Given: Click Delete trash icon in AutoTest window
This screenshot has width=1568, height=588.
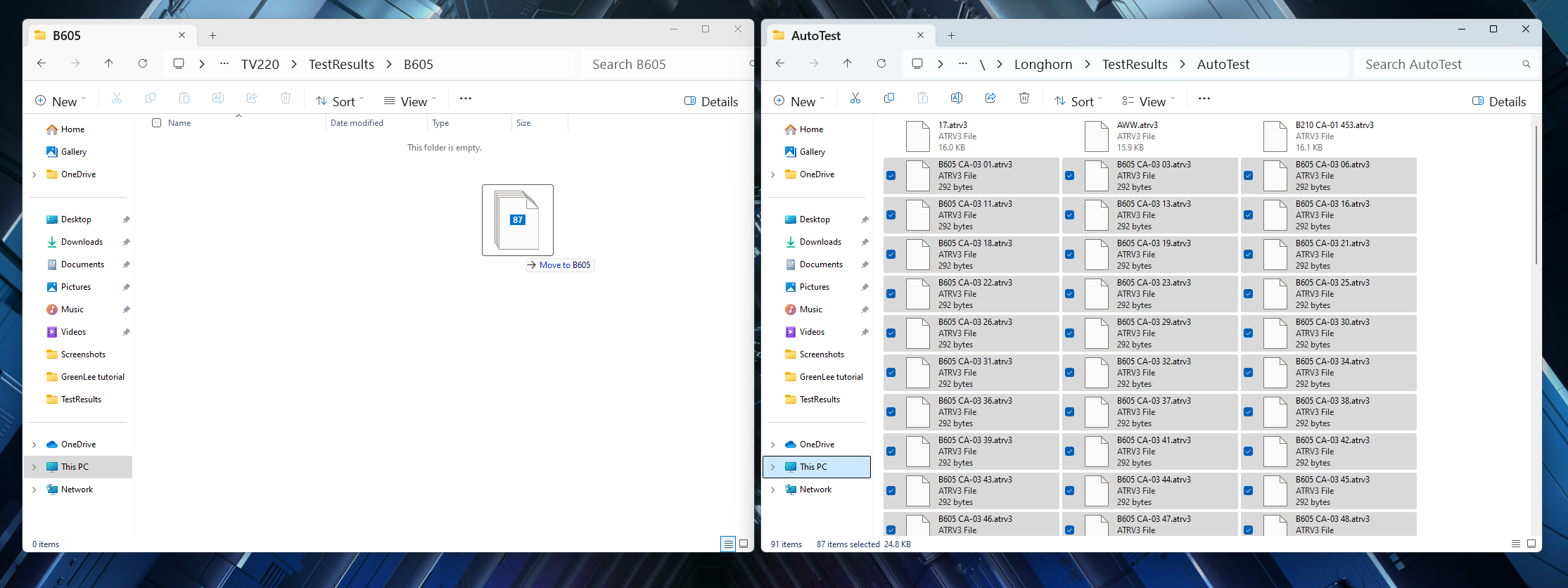Looking at the screenshot, I should (x=1024, y=98).
